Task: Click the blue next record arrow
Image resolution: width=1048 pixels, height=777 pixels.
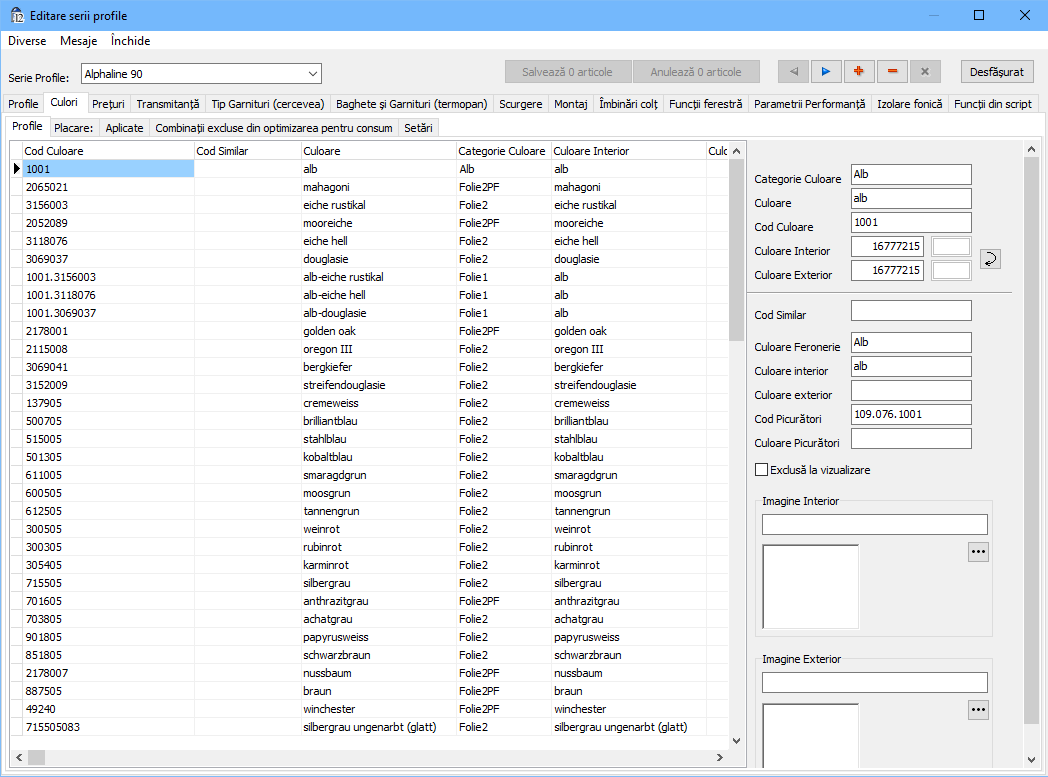Action: pyautogui.click(x=826, y=72)
